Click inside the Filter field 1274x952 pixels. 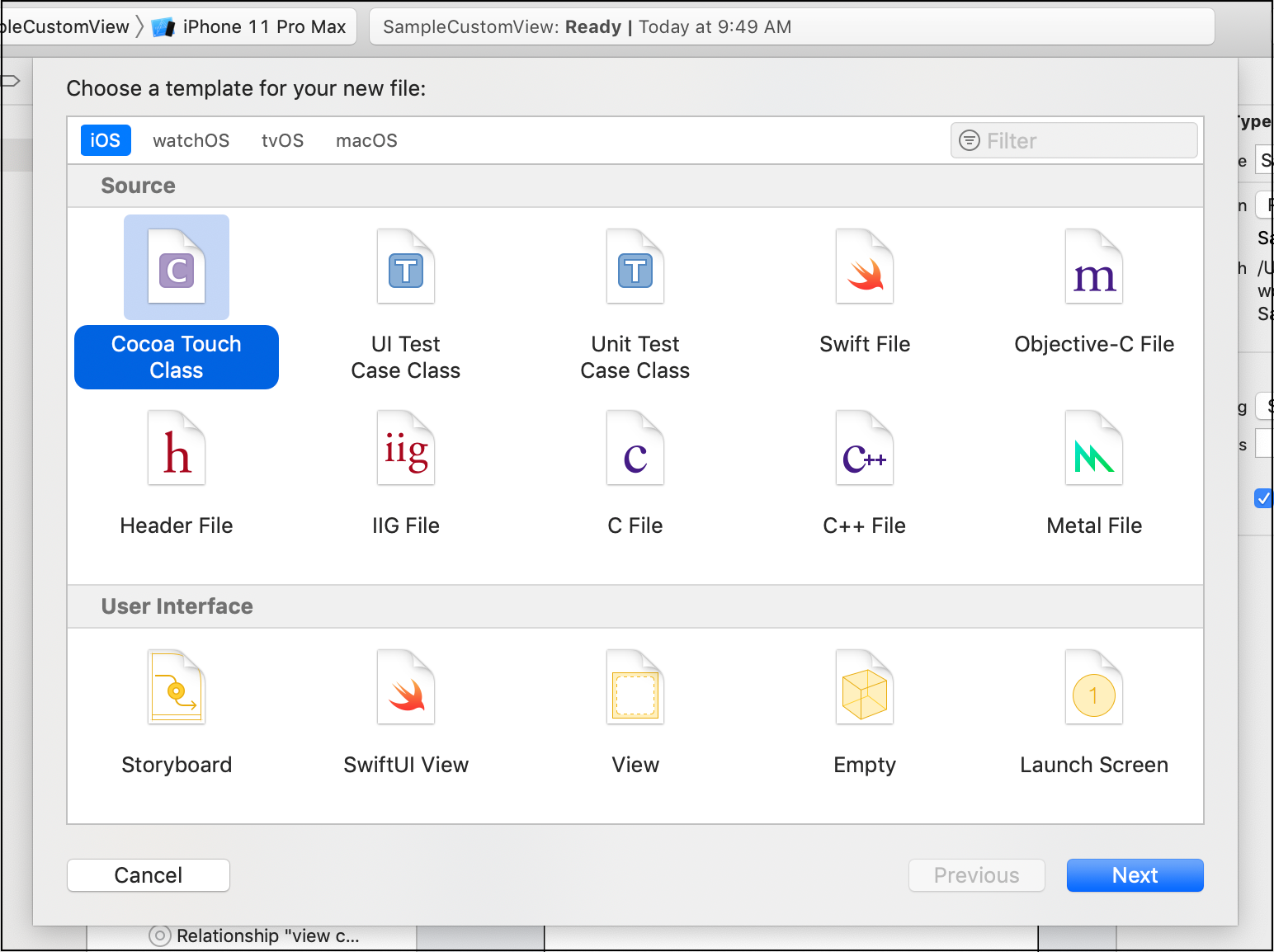pyautogui.click(x=1073, y=140)
